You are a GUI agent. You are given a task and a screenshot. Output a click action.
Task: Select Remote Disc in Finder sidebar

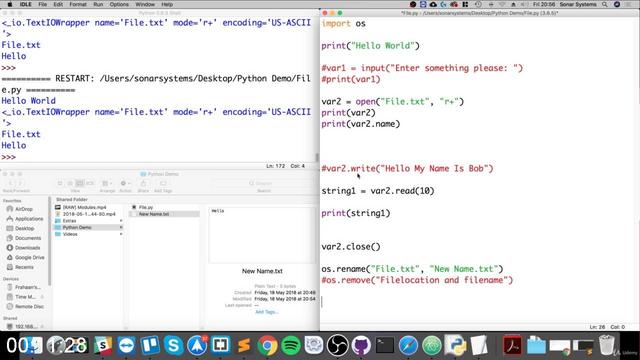click(29, 307)
